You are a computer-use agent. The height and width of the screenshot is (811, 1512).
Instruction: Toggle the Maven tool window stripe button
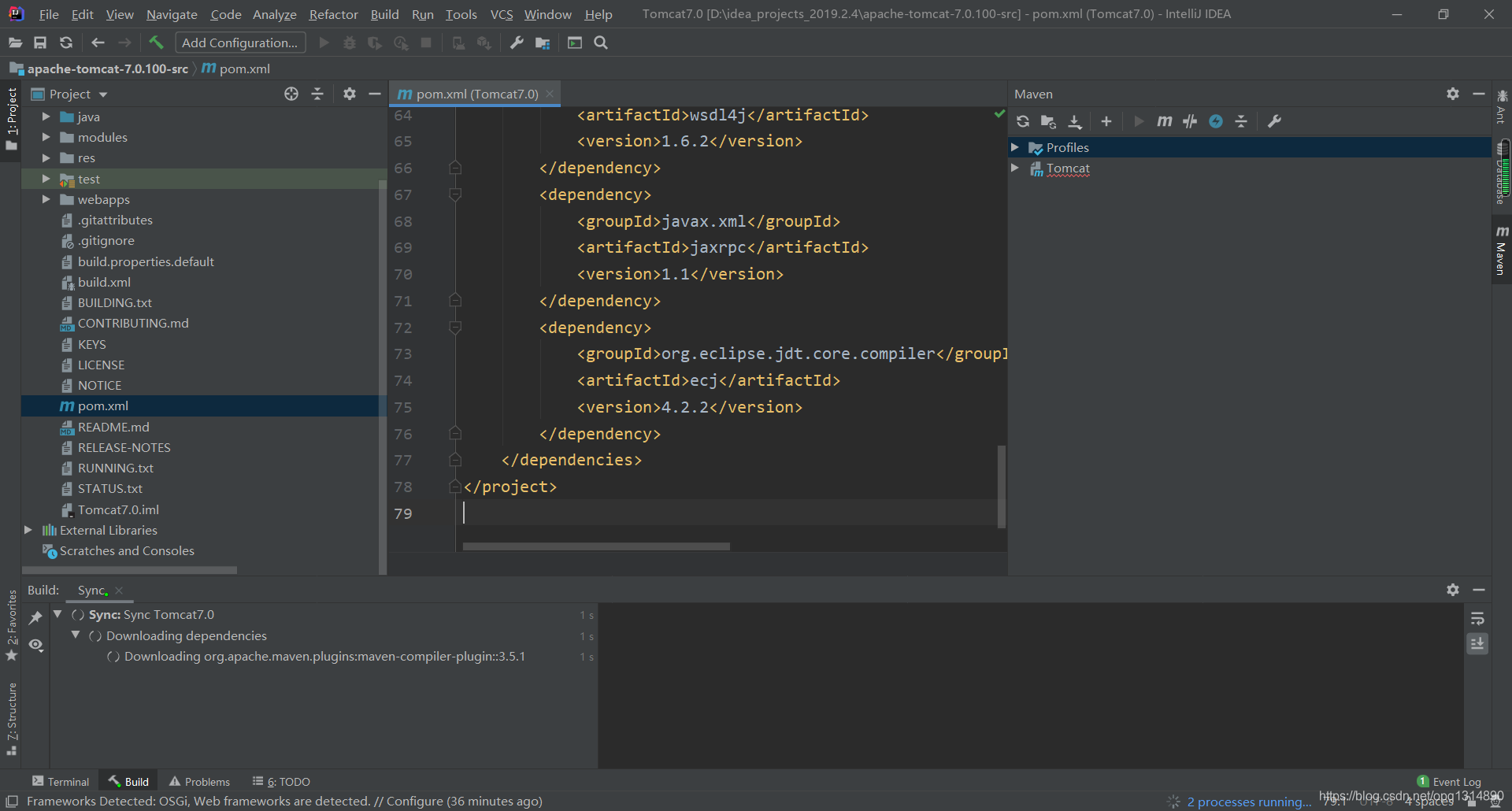pos(1501,250)
